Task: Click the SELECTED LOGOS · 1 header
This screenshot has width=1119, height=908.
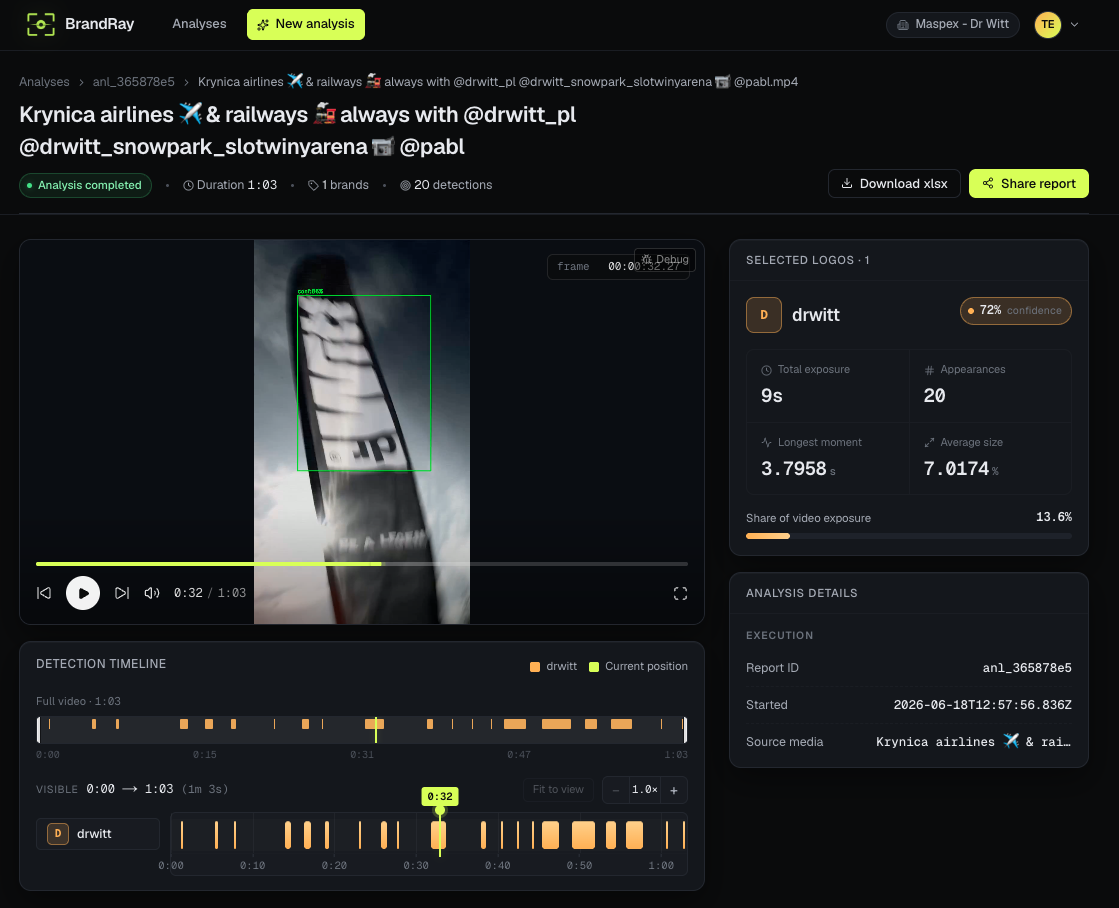Action: click(x=807, y=261)
